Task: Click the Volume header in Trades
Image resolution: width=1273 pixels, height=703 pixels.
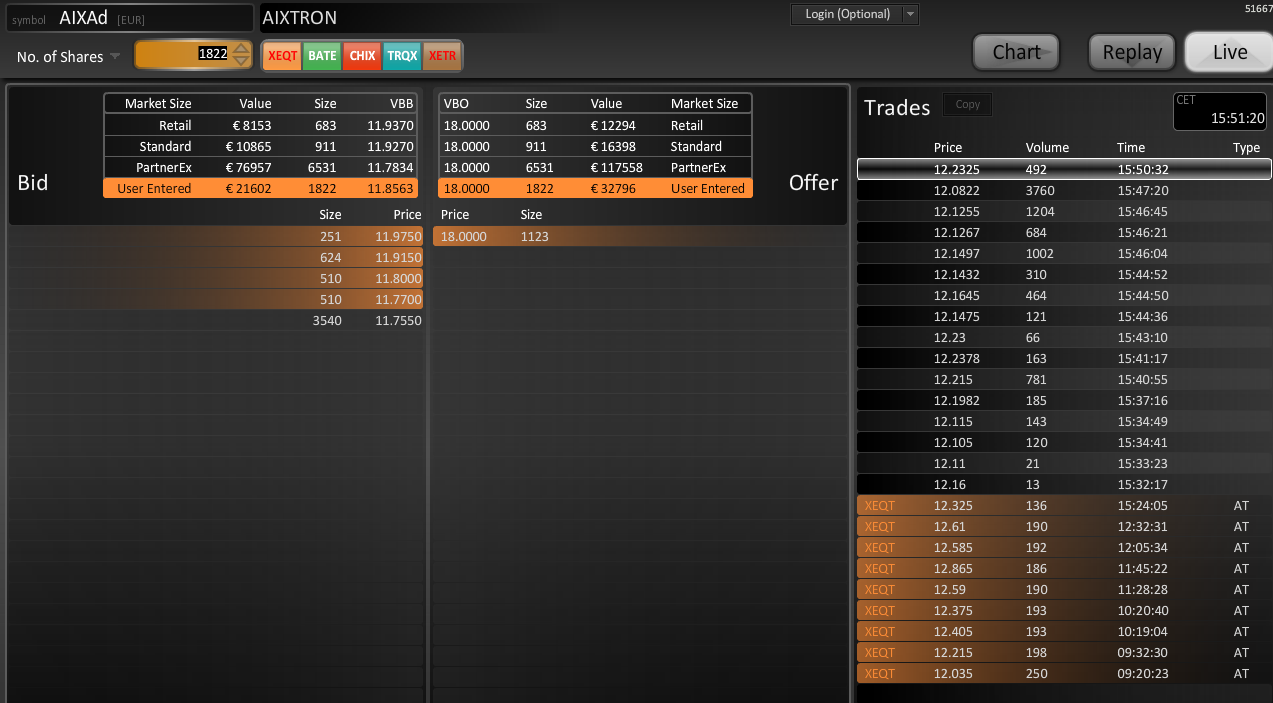Action: [x=1047, y=148]
